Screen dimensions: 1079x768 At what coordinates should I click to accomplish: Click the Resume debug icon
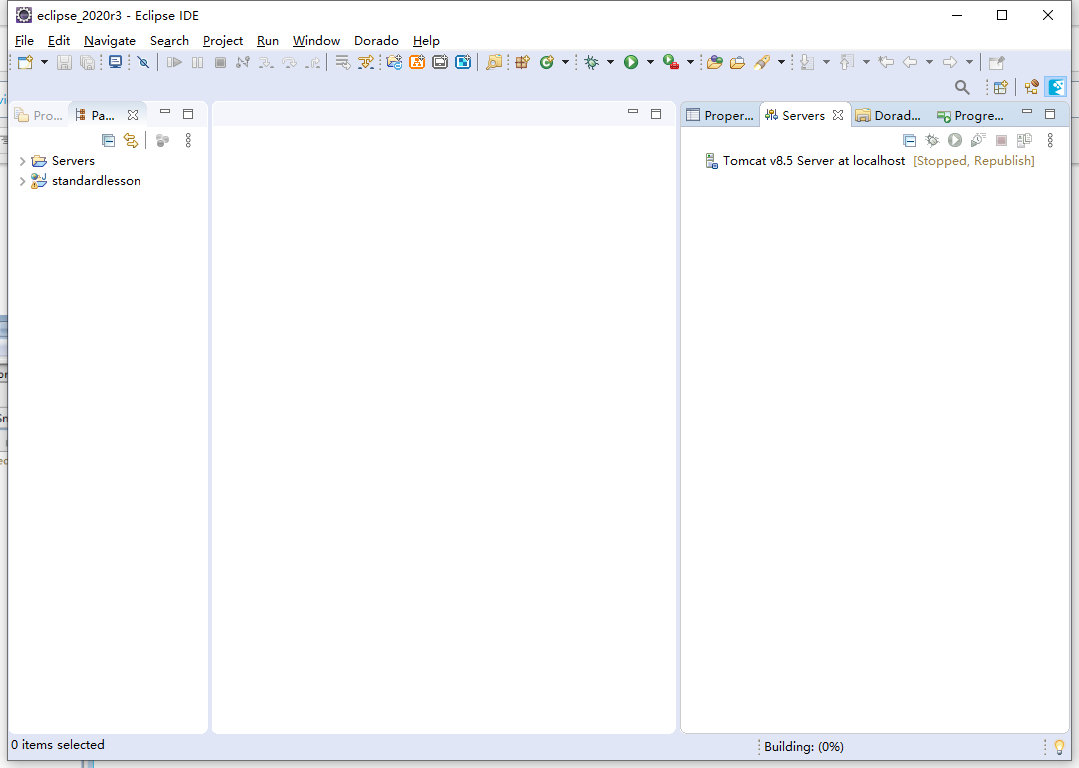(x=174, y=63)
